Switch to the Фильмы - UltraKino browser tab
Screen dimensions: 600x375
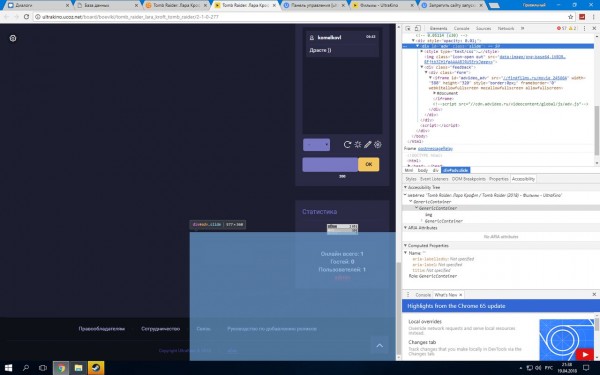coord(383,5)
